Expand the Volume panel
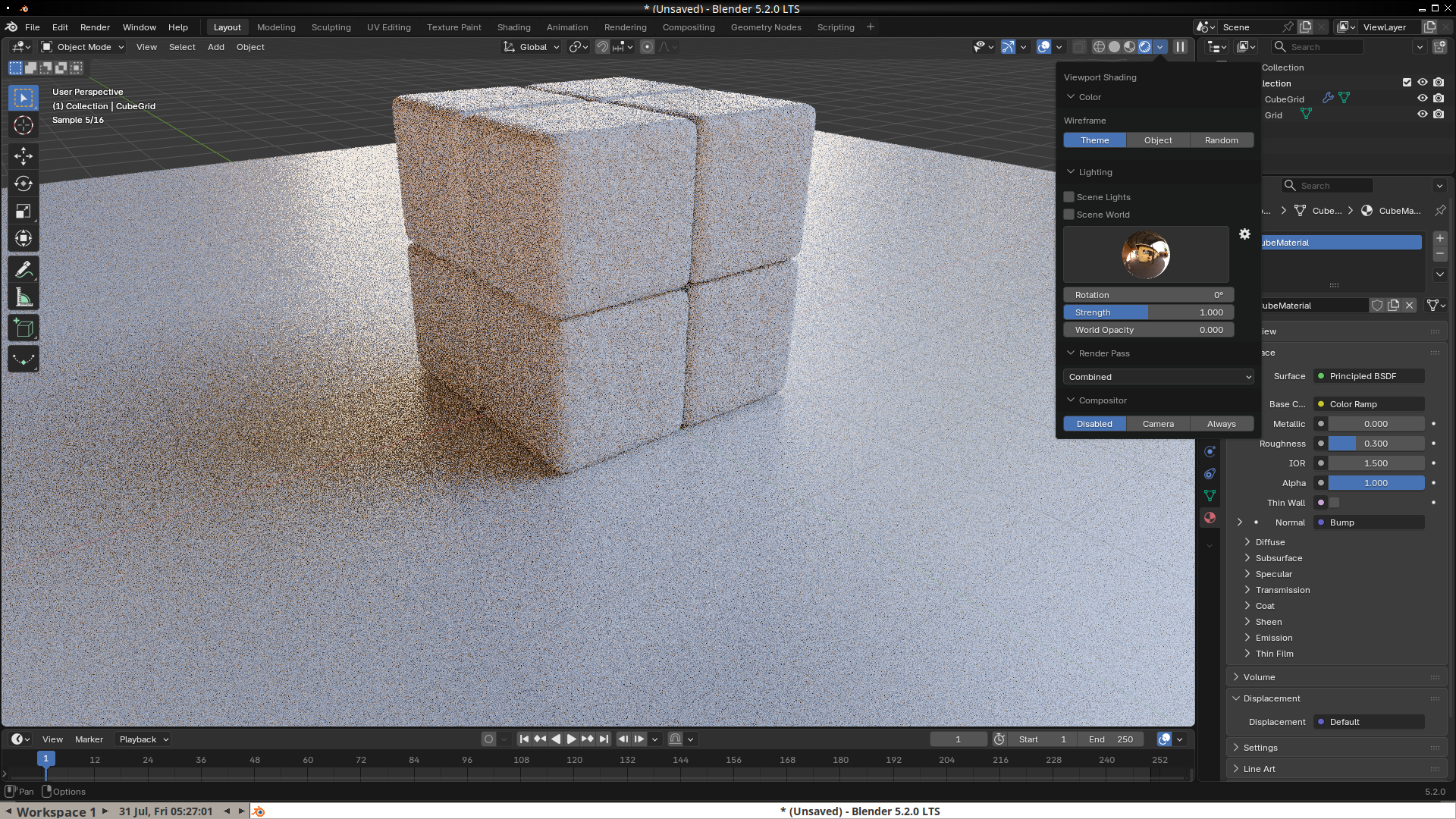 point(1259,677)
